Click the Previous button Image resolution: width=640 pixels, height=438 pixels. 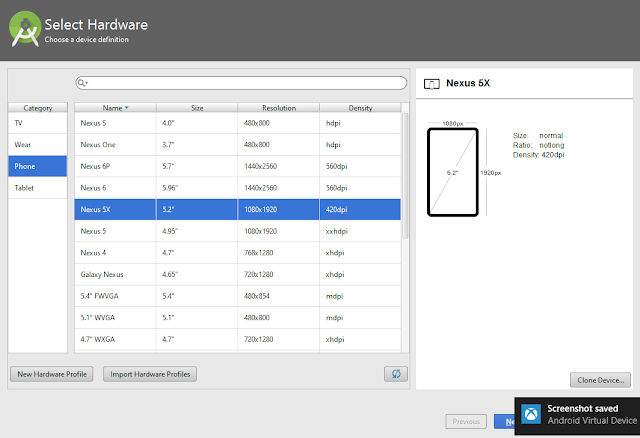pyautogui.click(x=466, y=421)
